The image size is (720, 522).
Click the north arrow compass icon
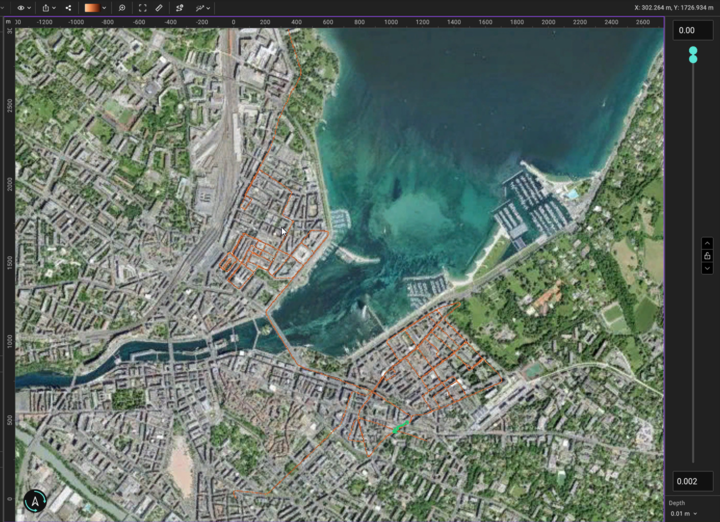[x=35, y=501]
